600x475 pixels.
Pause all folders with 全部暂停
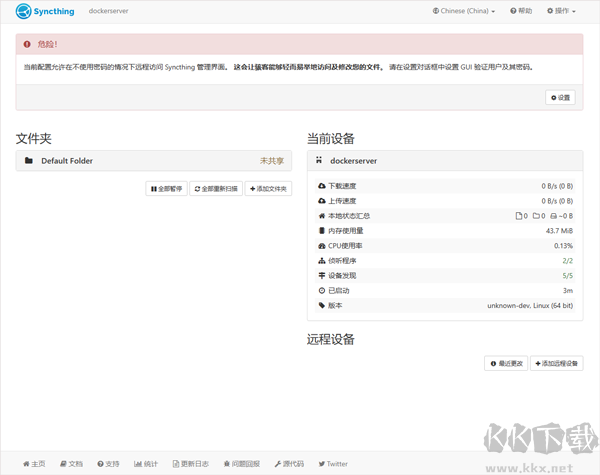coord(166,189)
